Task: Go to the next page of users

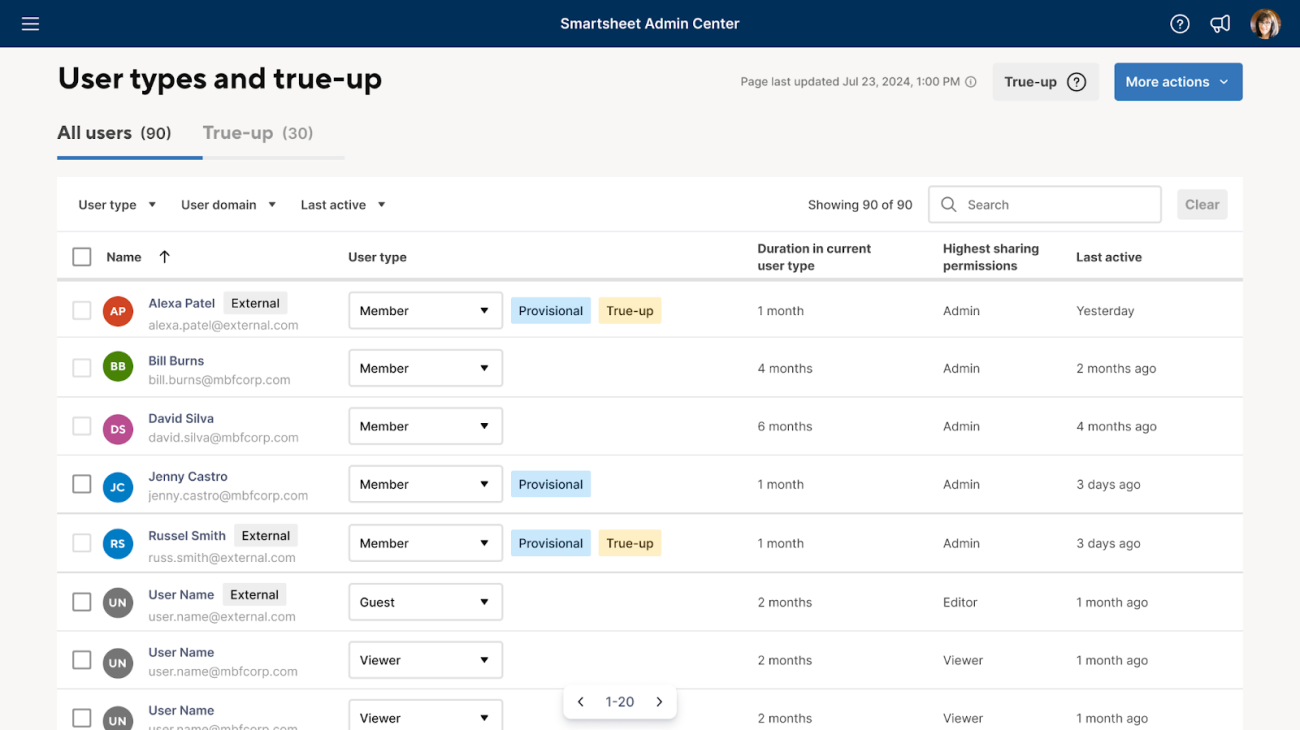Action: click(659, 702)
